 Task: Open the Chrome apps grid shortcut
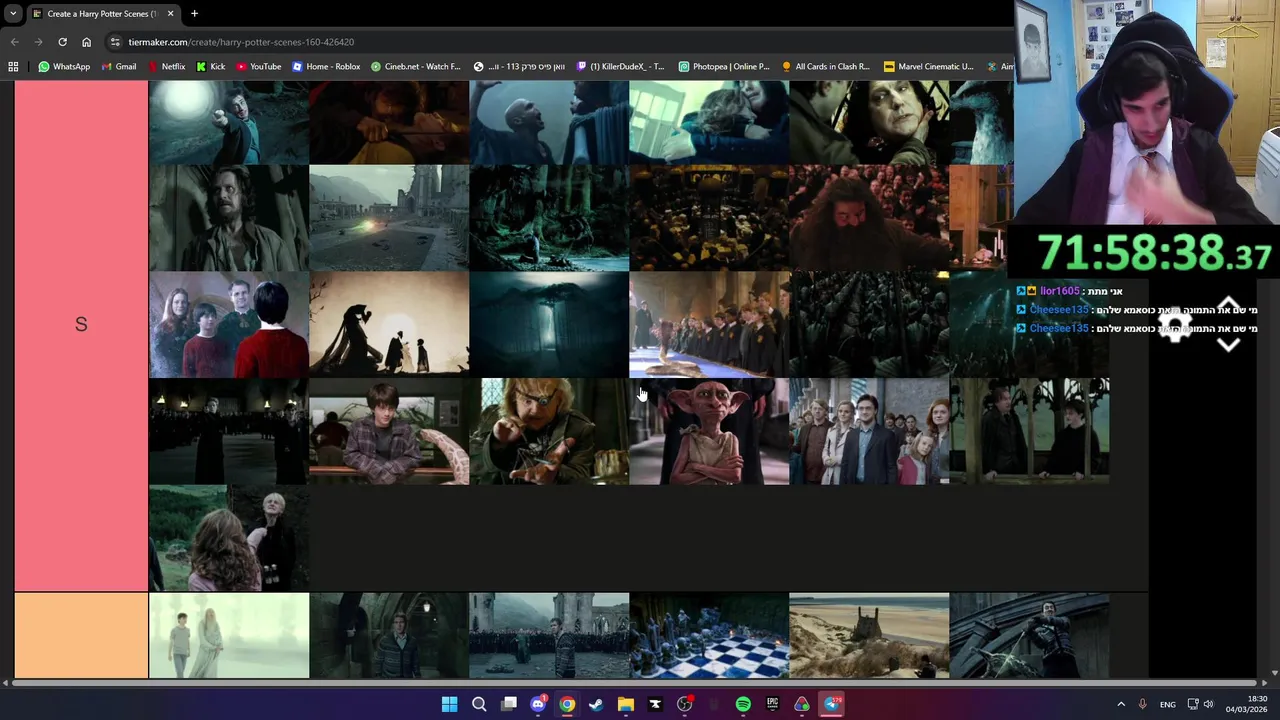click(x=13, y=67)
